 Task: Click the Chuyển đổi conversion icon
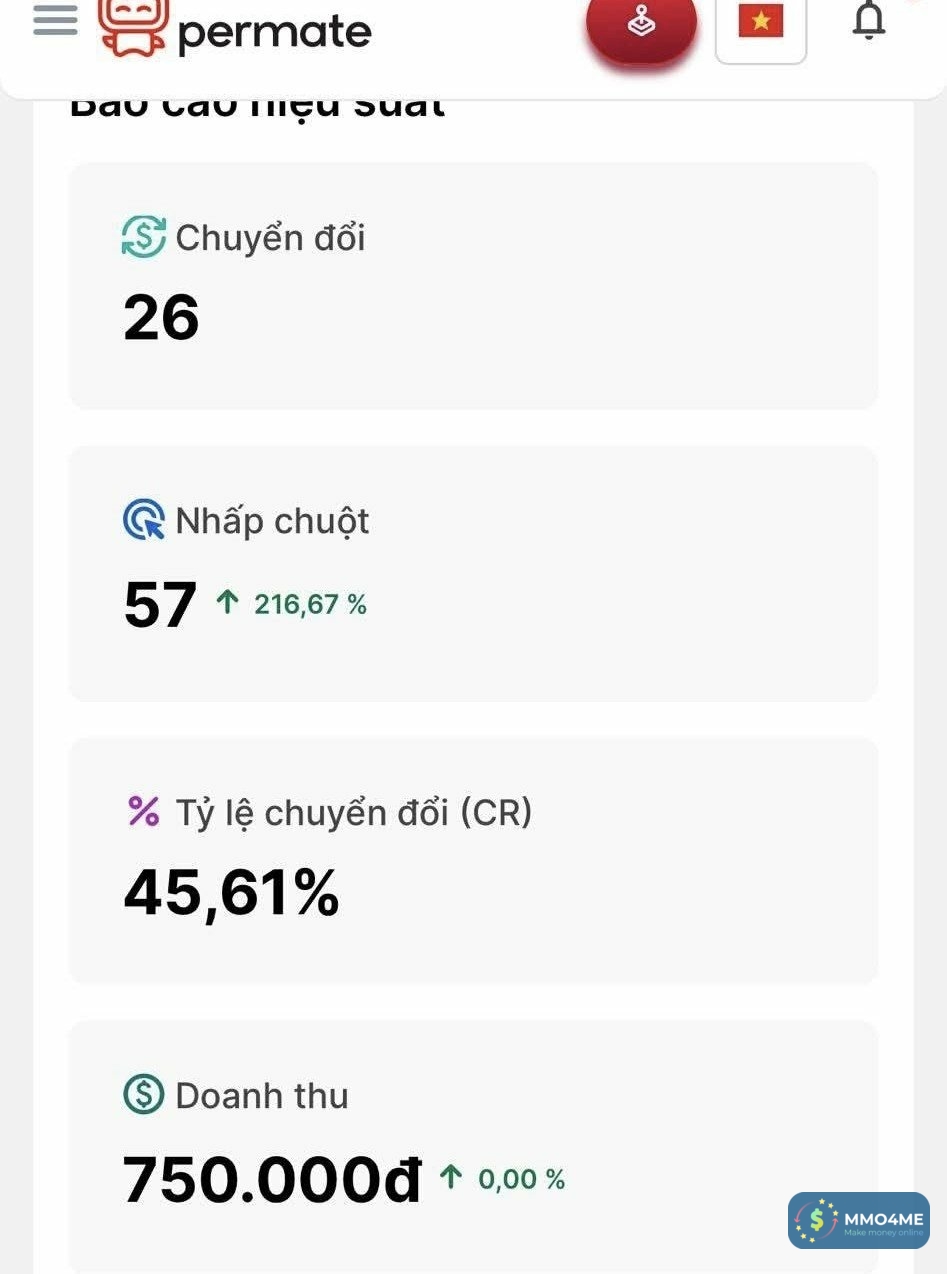pos(144,238)
